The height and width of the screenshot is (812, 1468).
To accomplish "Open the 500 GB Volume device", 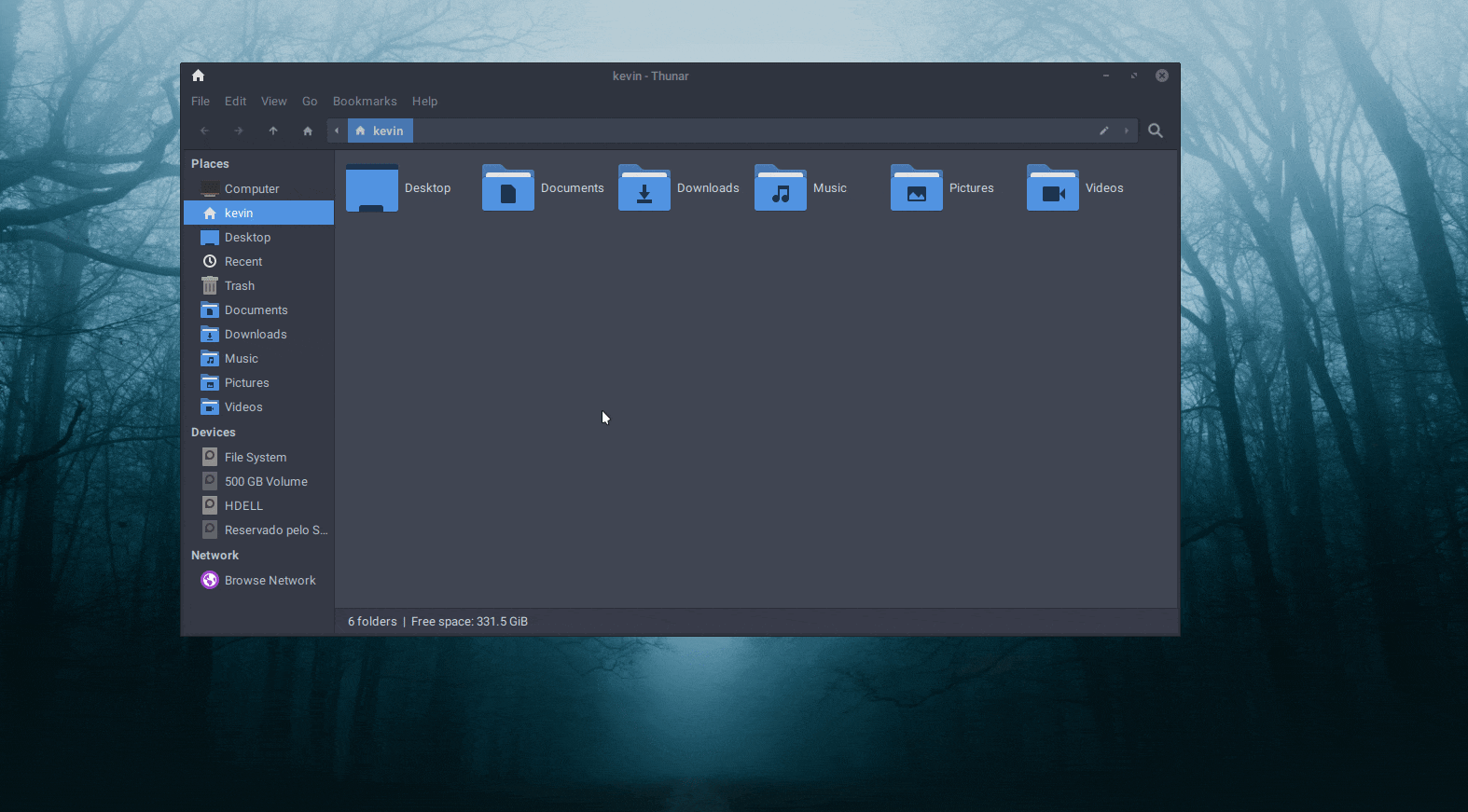I will point(266,482).
